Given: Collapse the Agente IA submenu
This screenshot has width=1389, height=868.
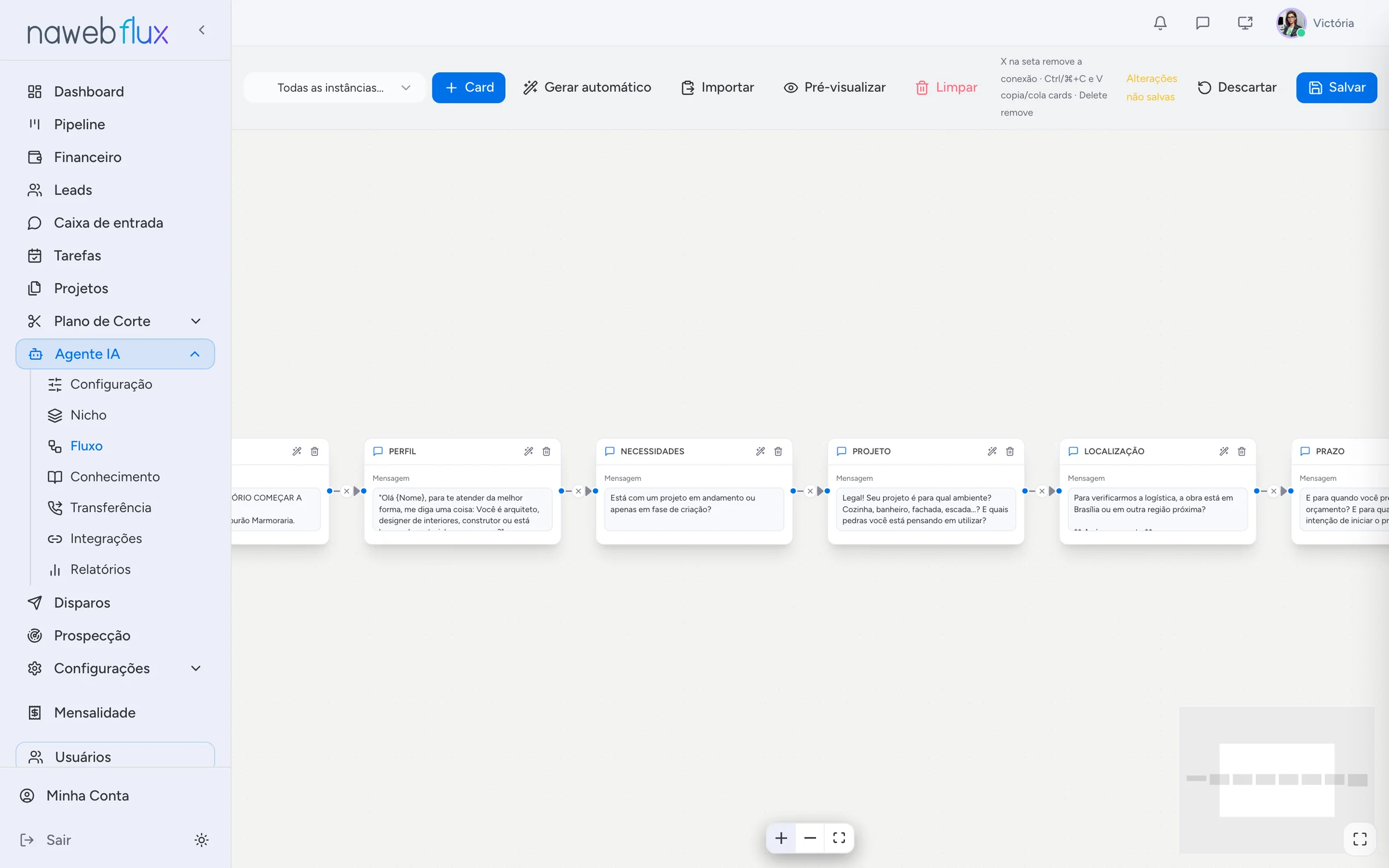Looking at the screenshot, I should pos(195,354).
